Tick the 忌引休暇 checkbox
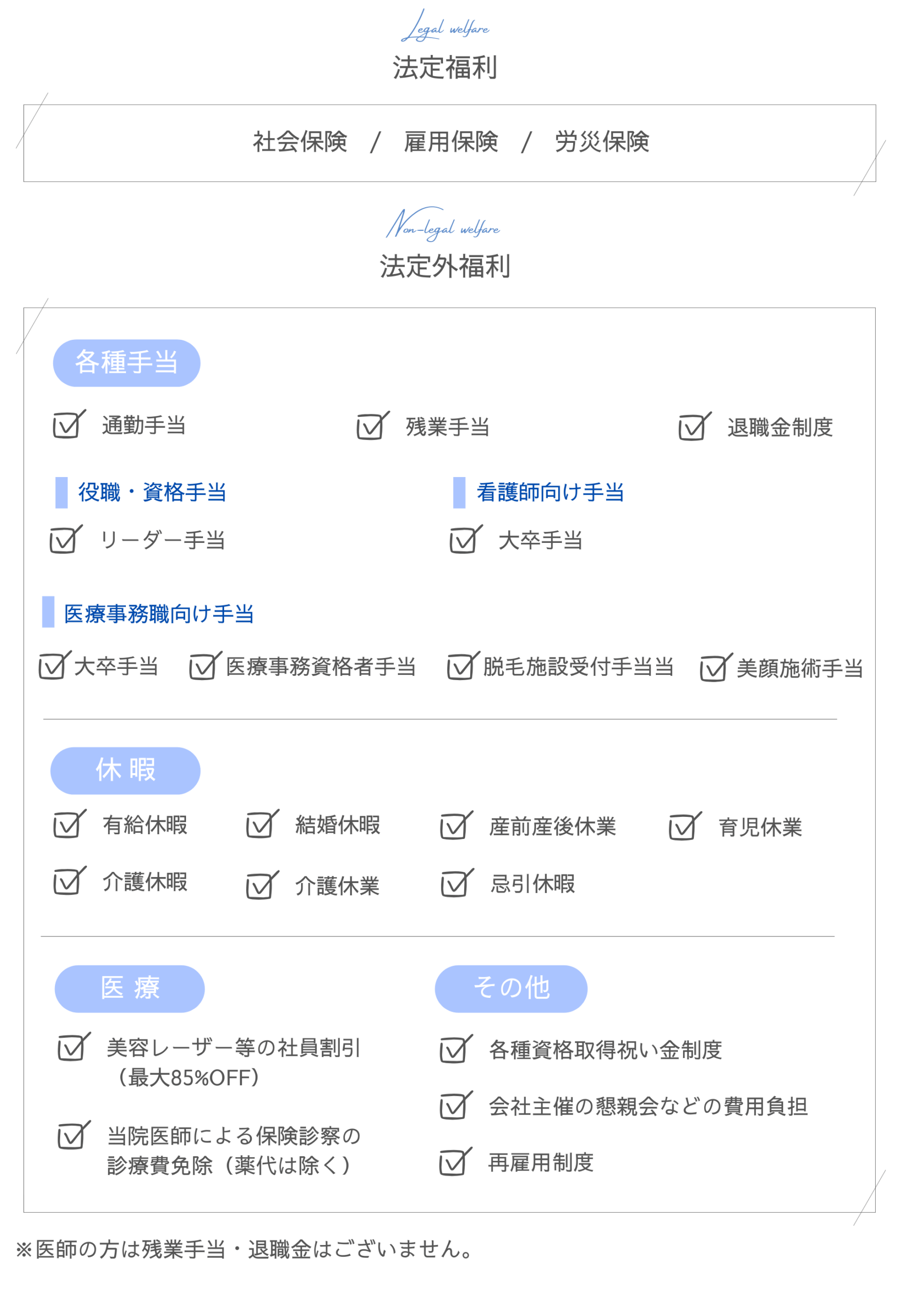Image resolution: width=902 pixels, height=1316 pixels. point(457,883)
